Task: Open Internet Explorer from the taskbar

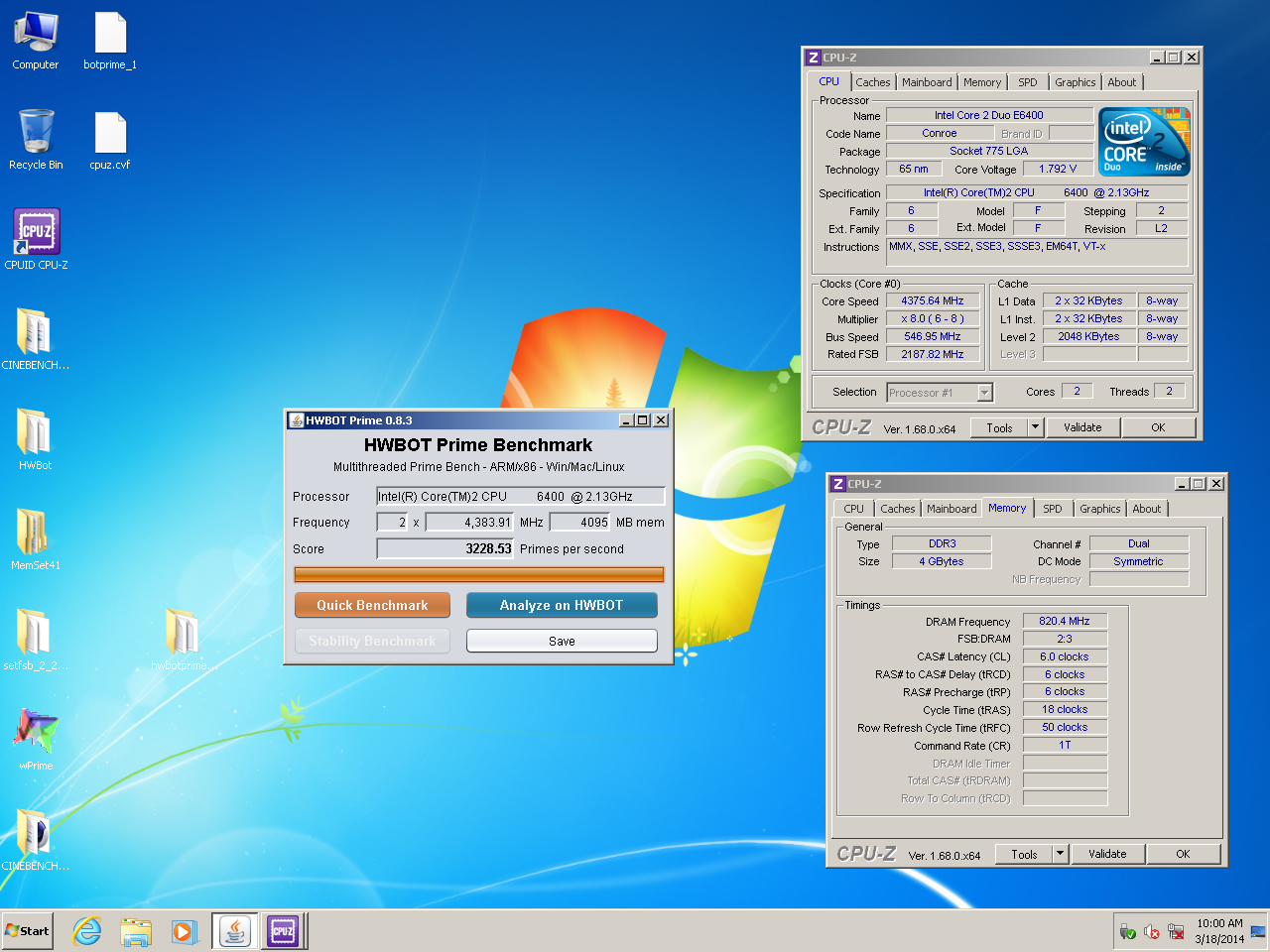Action: (87, 931)
